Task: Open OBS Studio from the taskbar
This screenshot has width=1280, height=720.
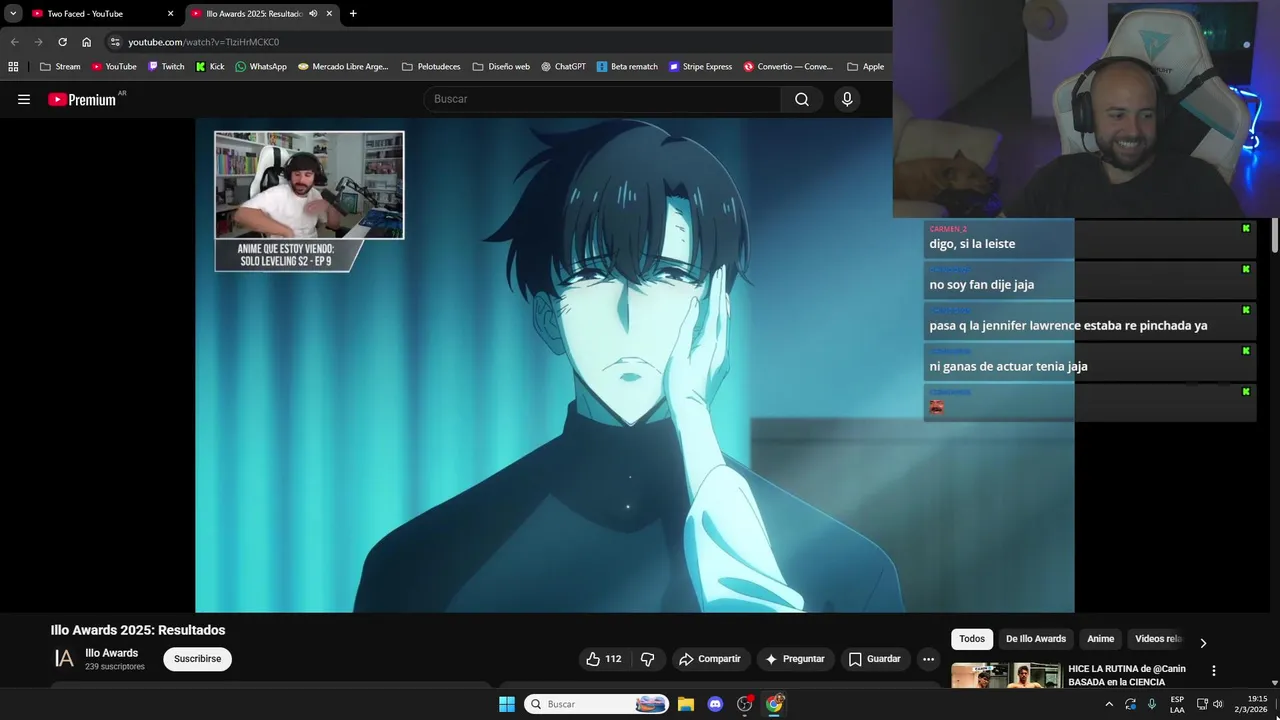Action: [x=744, y=704]
